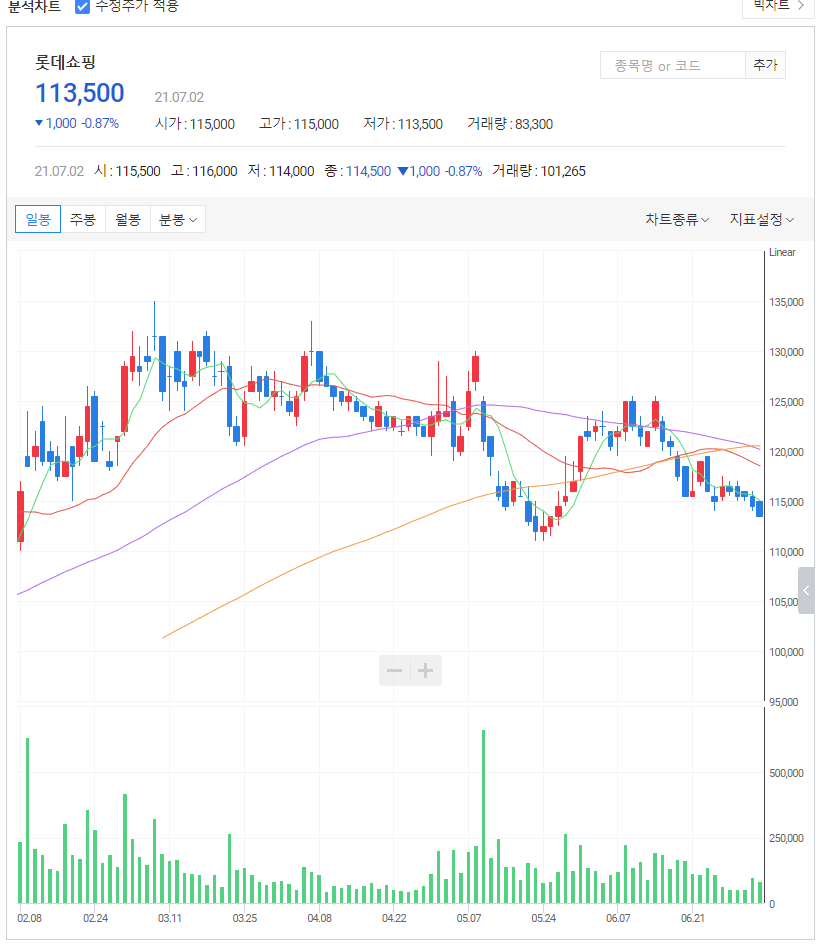Zoom in chart with plus button

pyautogui.click(x=425, y=670)
